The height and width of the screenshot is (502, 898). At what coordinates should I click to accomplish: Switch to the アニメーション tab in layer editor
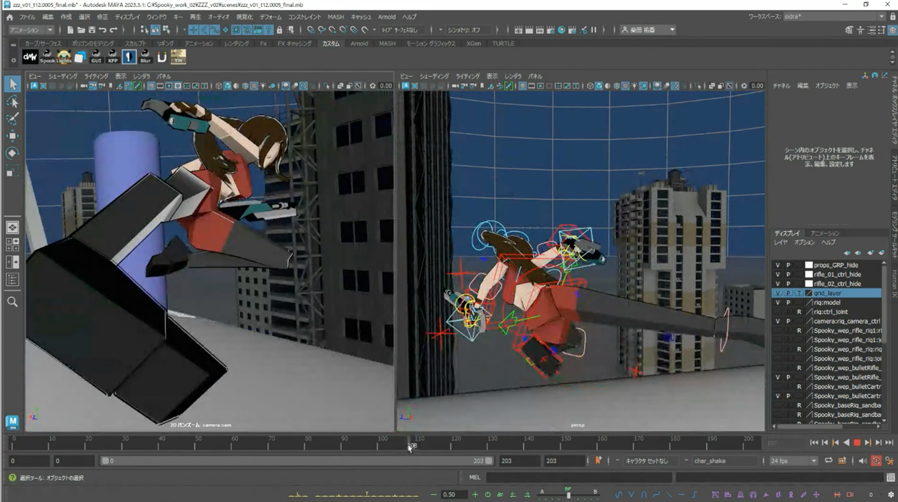[x=825, y=233]
